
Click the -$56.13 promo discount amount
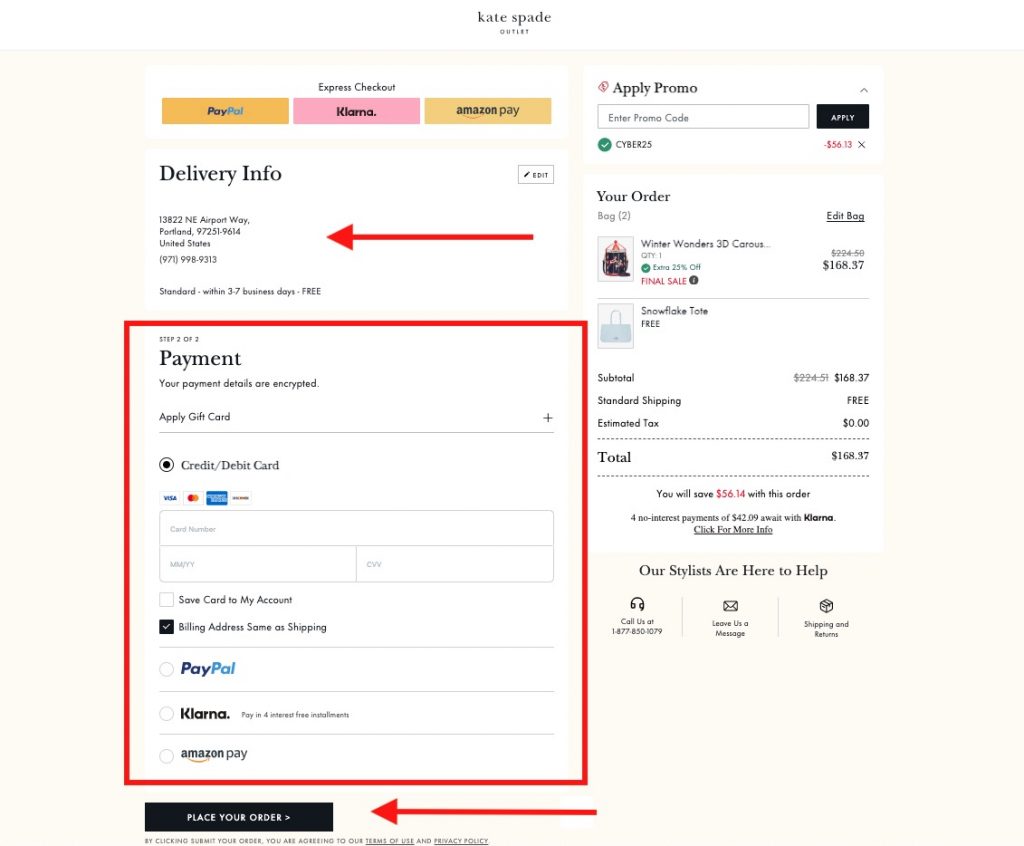(x=838, y=144)
